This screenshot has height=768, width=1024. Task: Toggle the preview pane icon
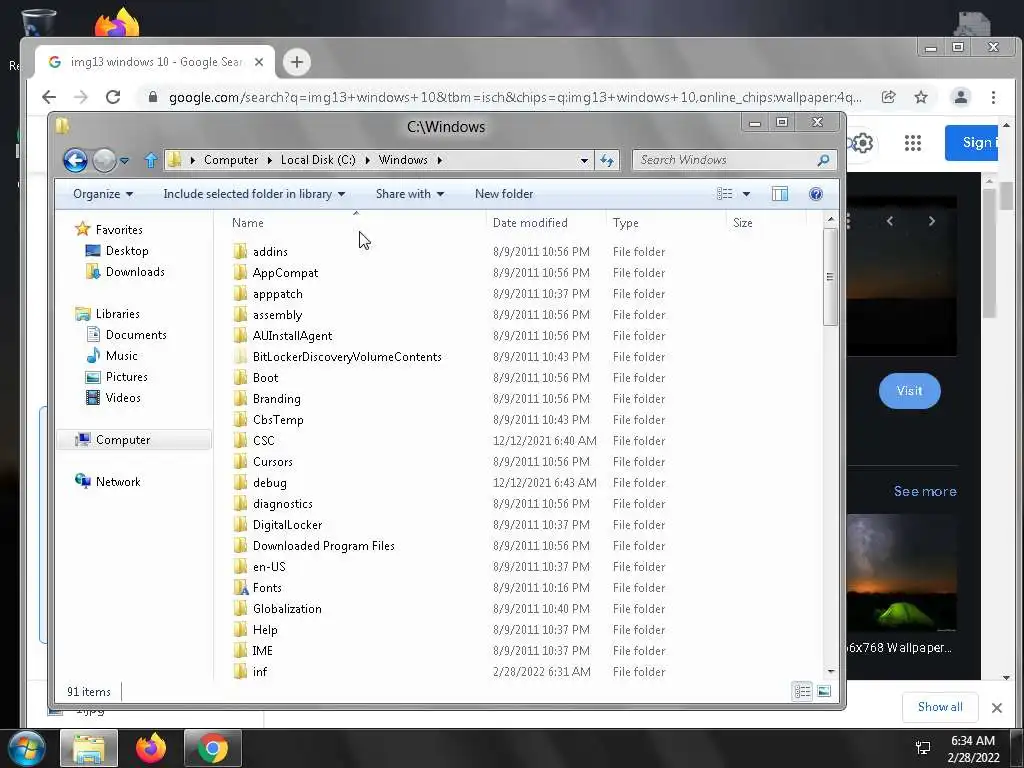[x=780, y=194]
